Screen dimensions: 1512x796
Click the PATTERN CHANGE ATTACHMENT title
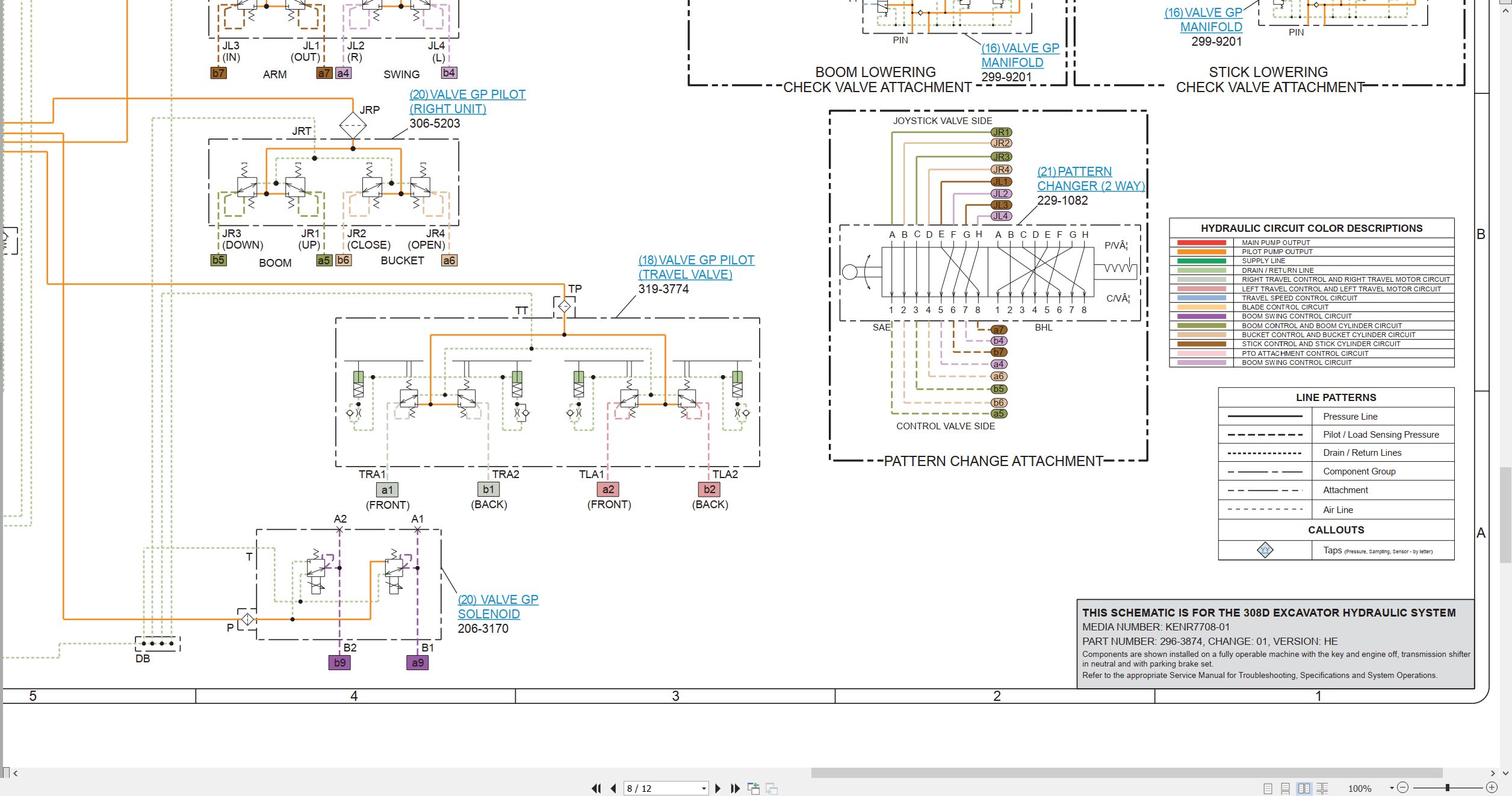click(x=994, y=461)
